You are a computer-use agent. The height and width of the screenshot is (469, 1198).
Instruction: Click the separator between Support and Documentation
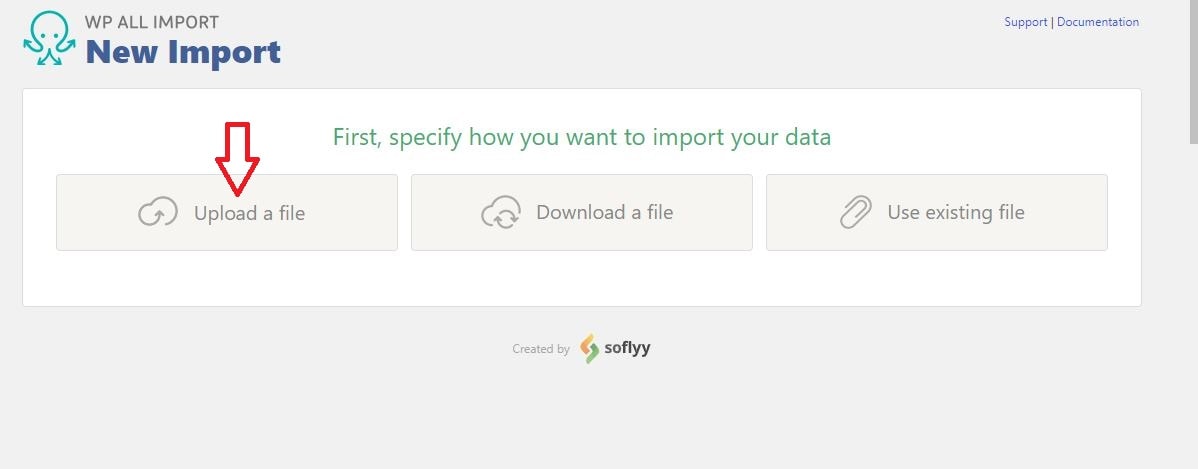click(1052, 22)
